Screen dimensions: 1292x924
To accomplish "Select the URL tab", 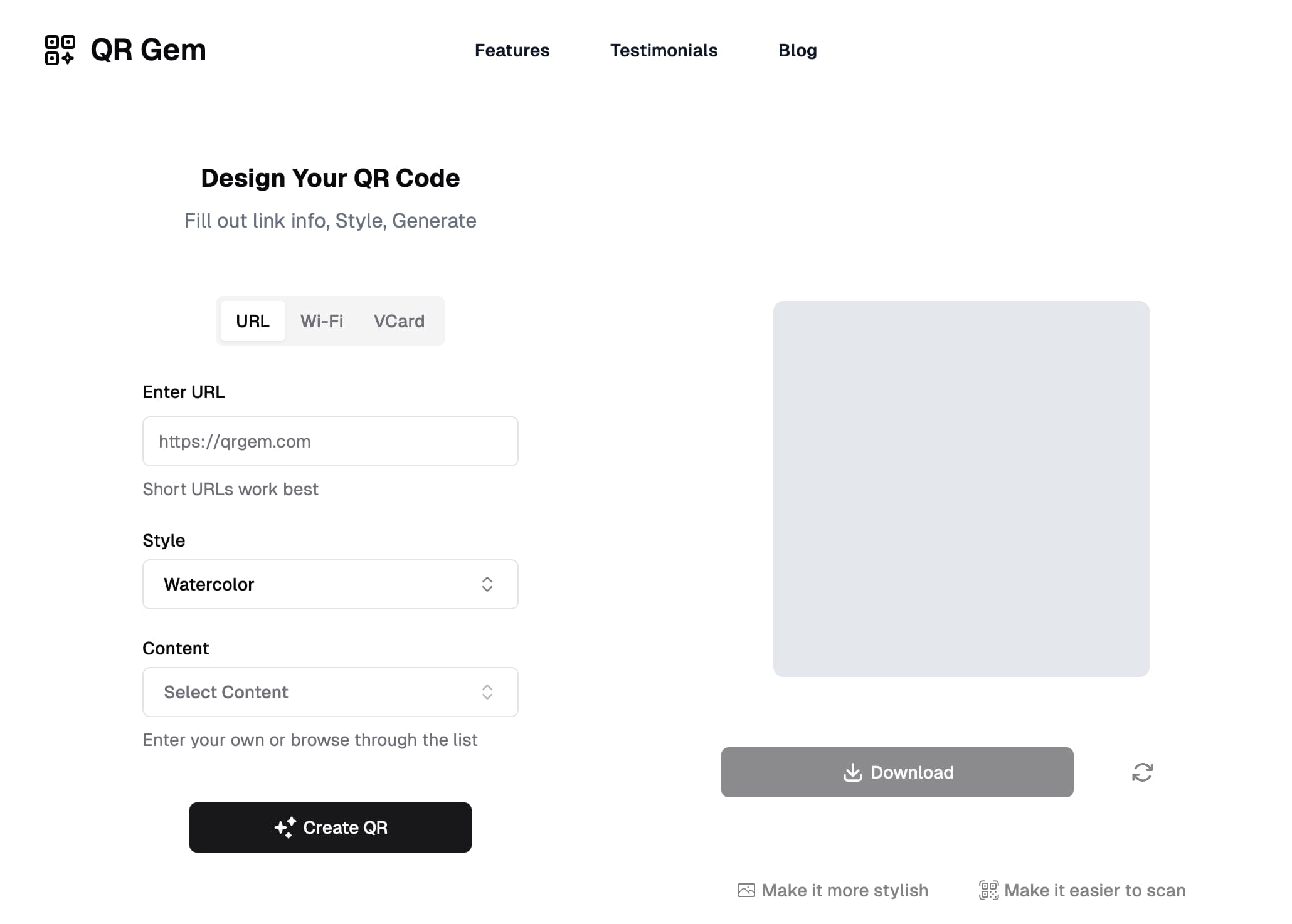I will tap(253, 320).
